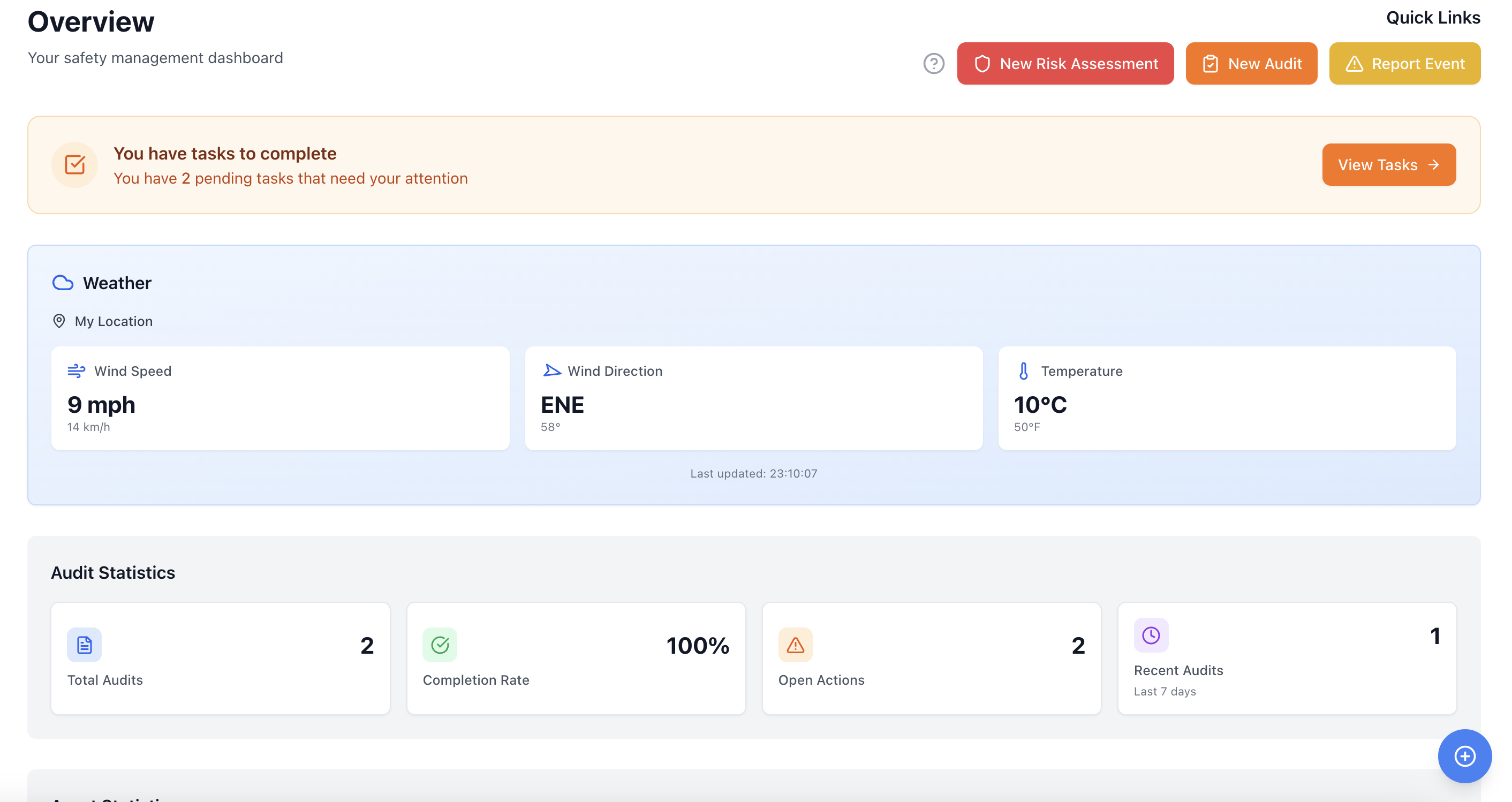The width and height of the screenshot is (1512, 802).
Task: Select the Recent Audits clock icon
Action: click(1151, 635)
